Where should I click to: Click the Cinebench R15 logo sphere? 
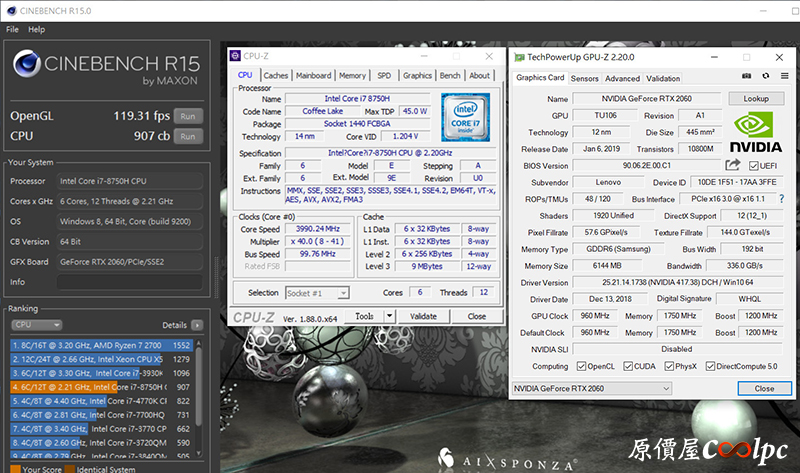point(27,64)
